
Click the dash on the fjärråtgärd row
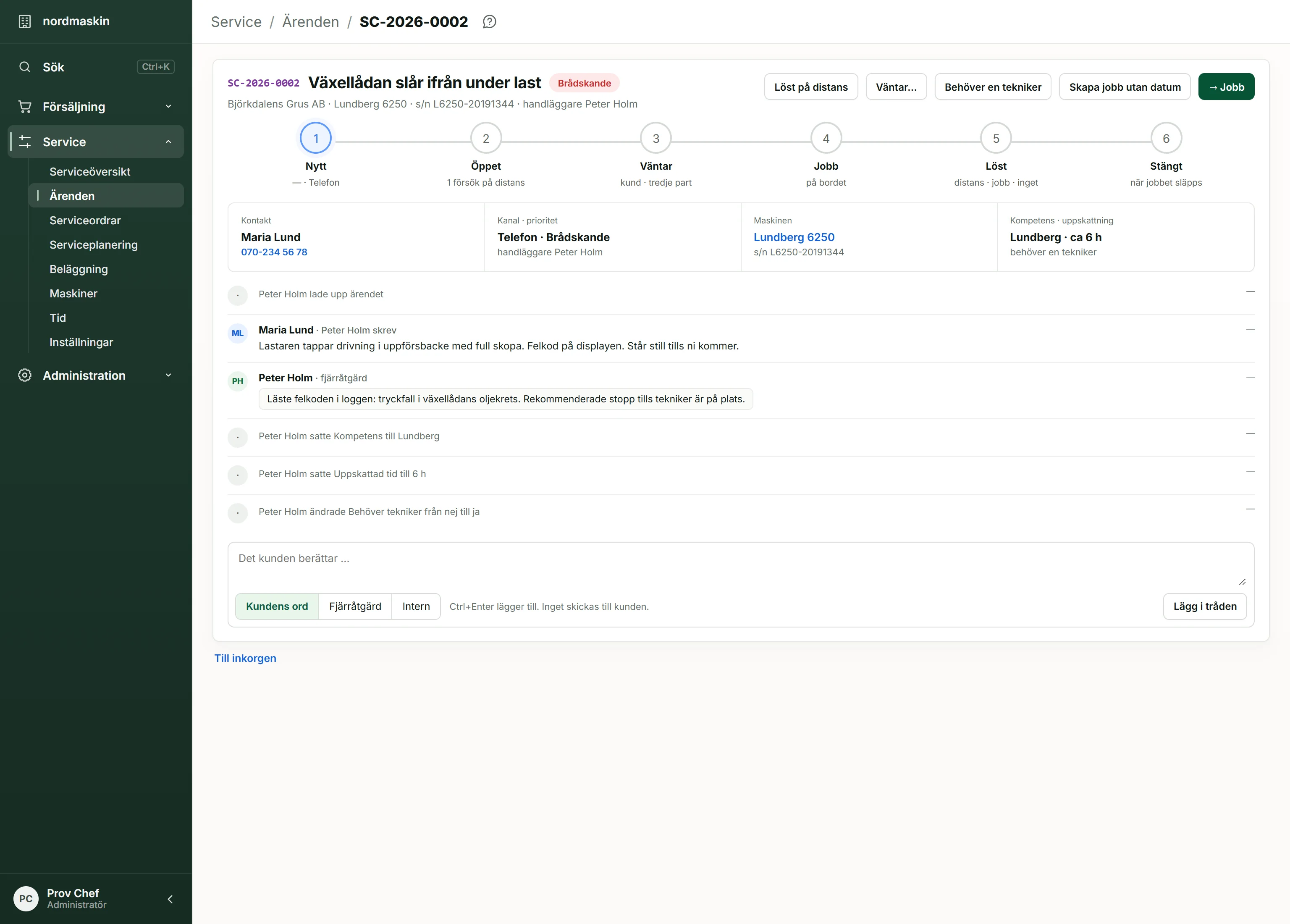[x=1250, y=377]
